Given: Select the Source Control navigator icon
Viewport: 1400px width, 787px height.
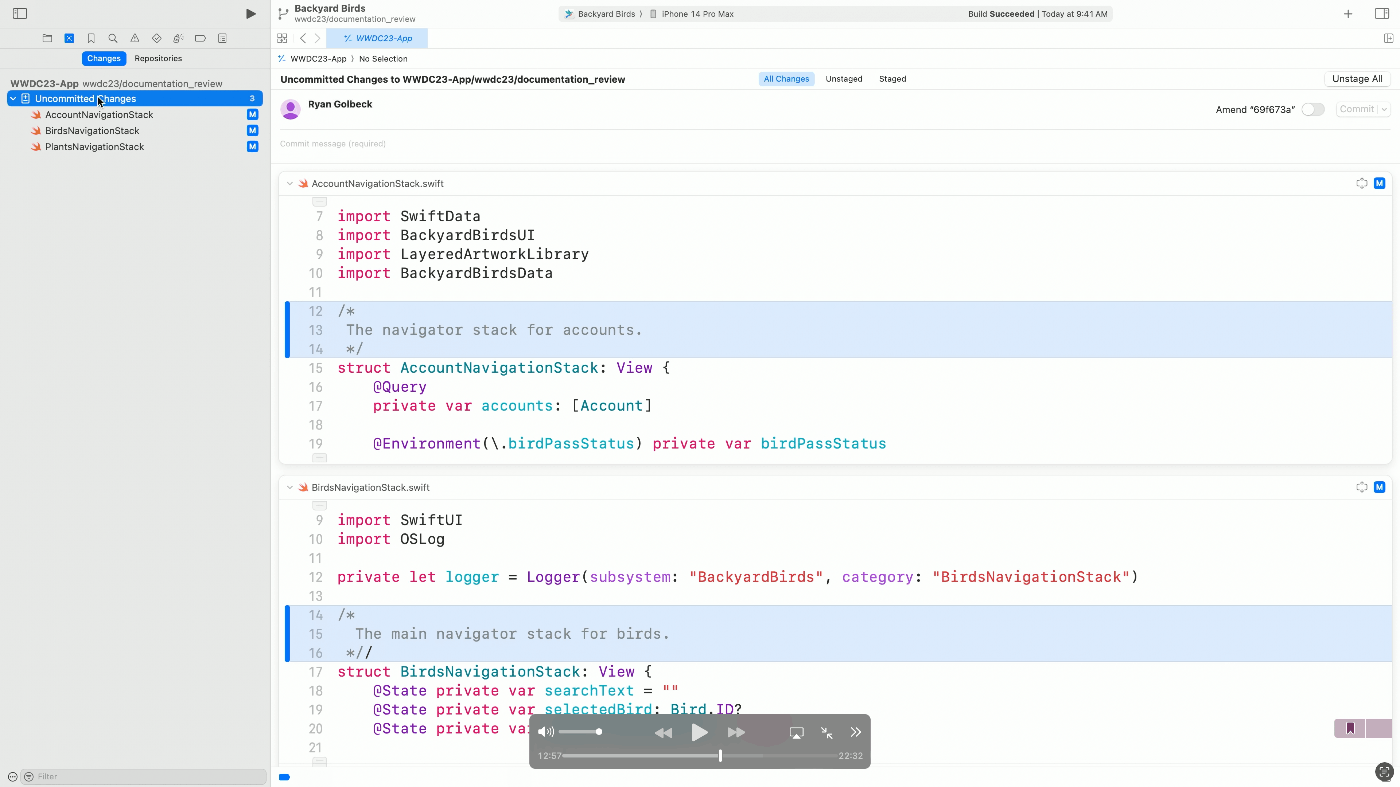Looking at the screenshot, I should [69, 38].
